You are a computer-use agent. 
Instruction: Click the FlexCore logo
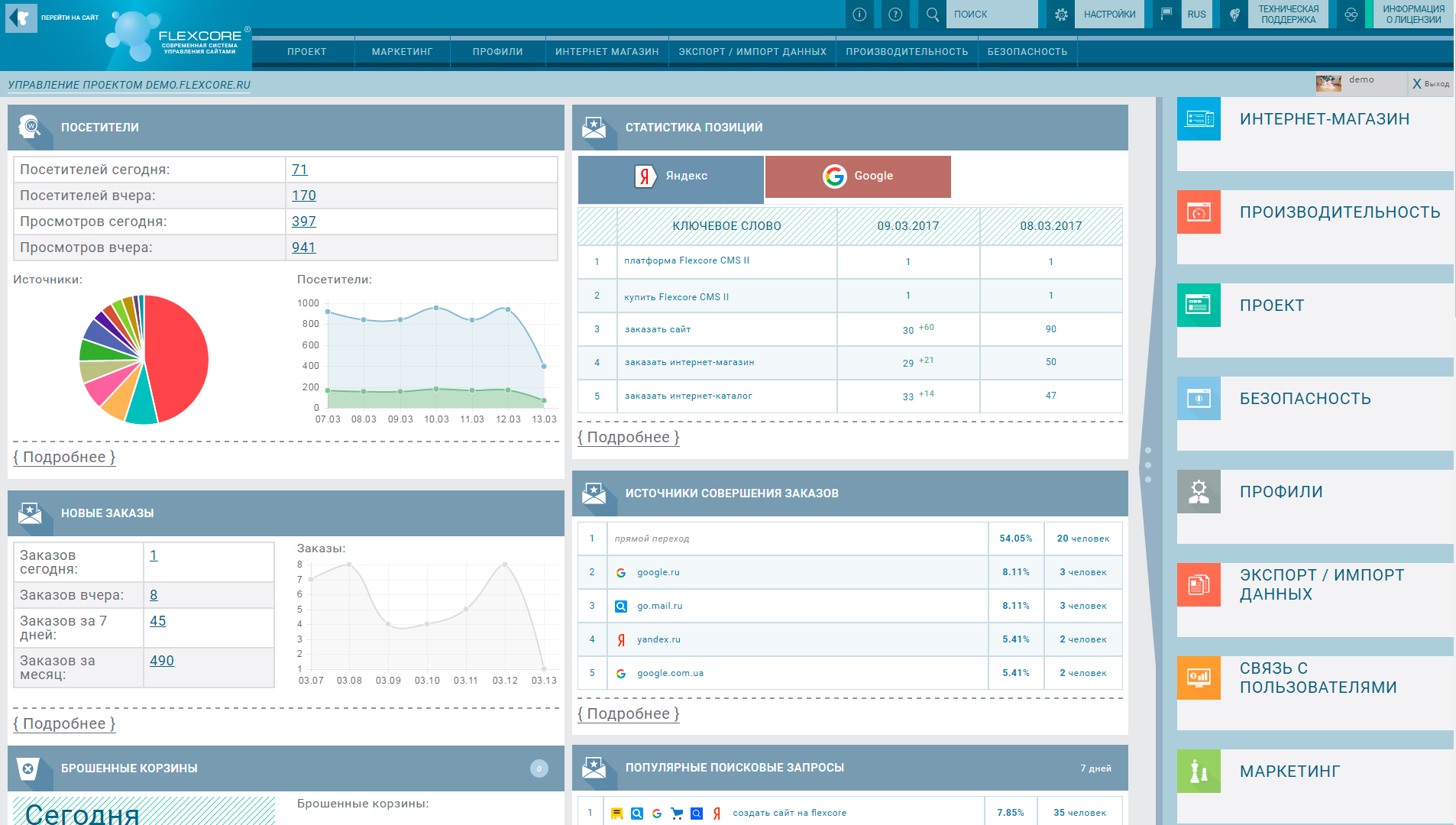coord(177,35)
